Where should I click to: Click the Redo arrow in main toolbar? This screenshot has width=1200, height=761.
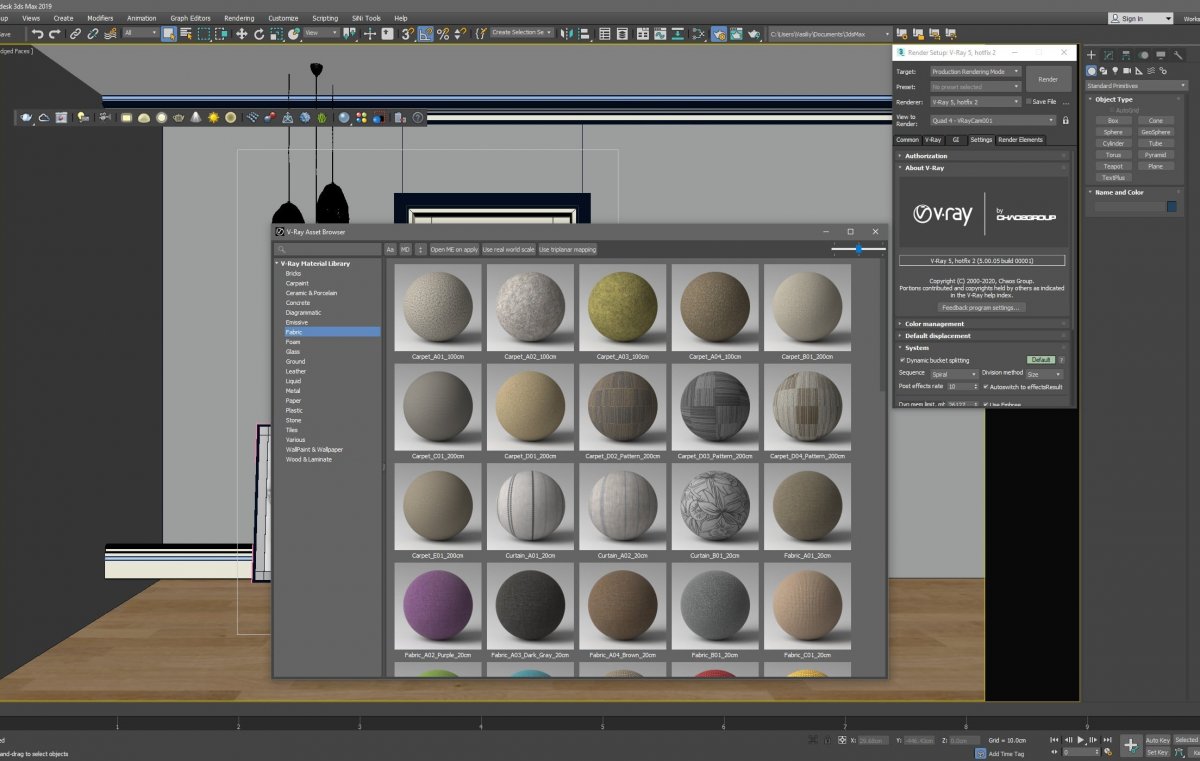[54, 33]
